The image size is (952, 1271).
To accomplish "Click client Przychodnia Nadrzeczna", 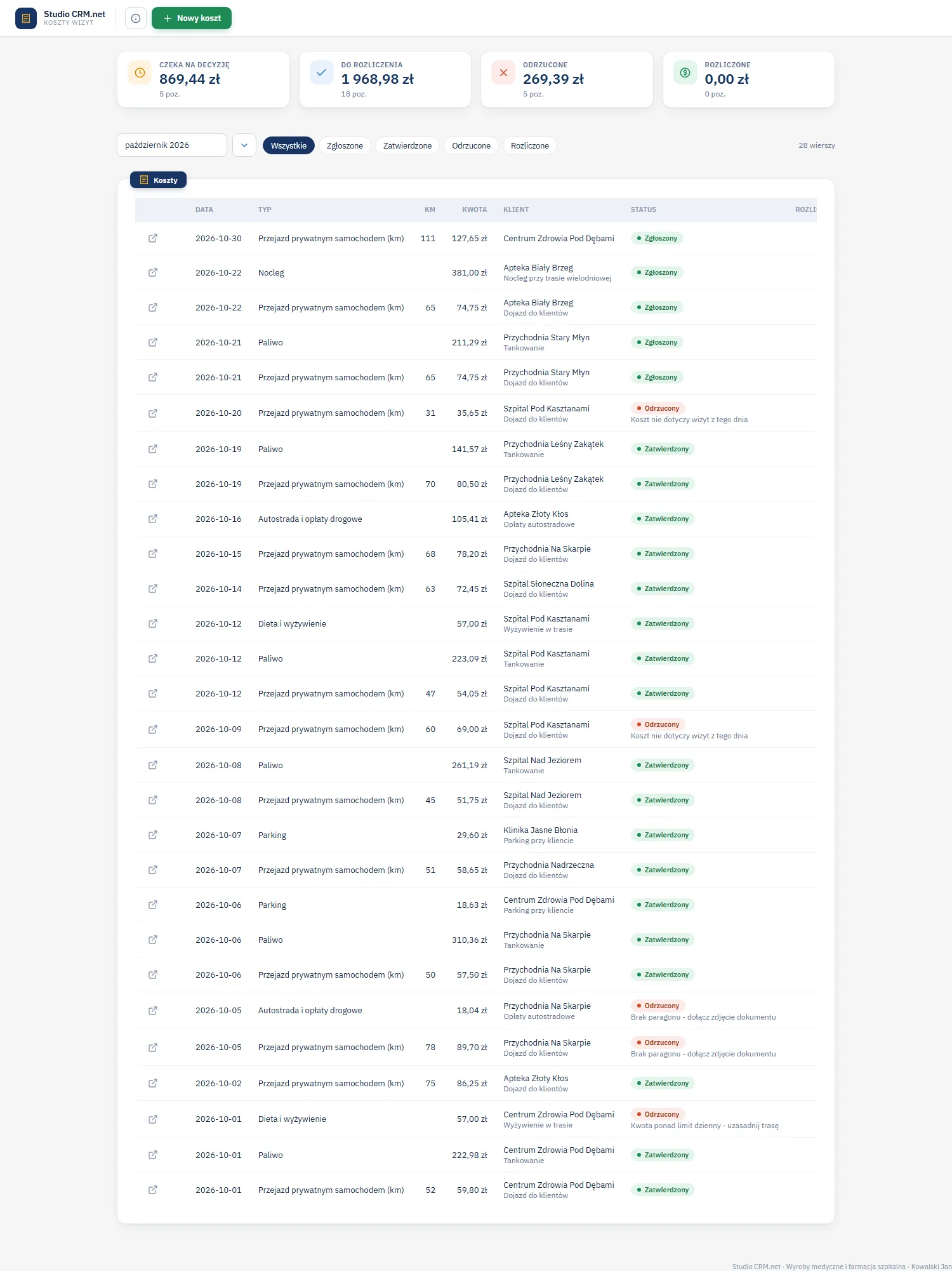I will [x=548, y=865].
